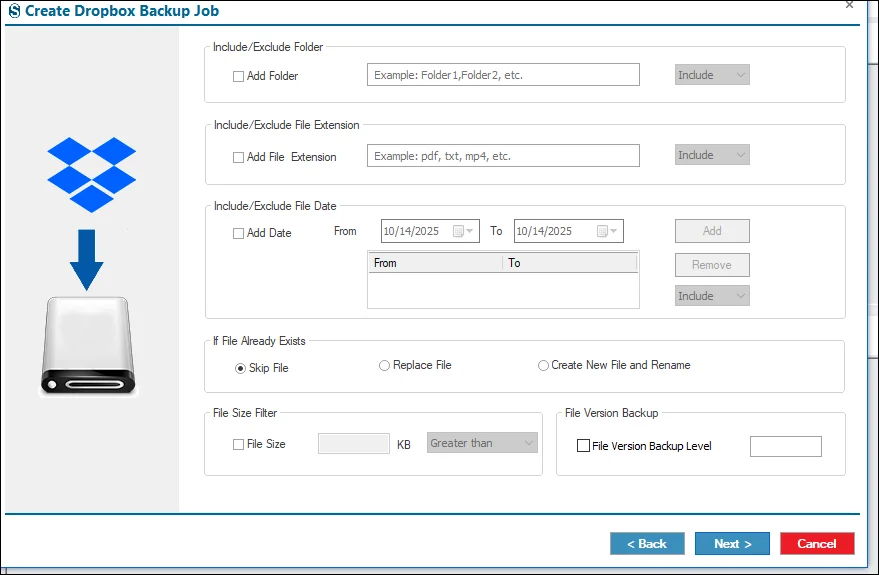Click the blue download arrow graphic
This screenshot has height=575, width=879.
click(86, 259)
